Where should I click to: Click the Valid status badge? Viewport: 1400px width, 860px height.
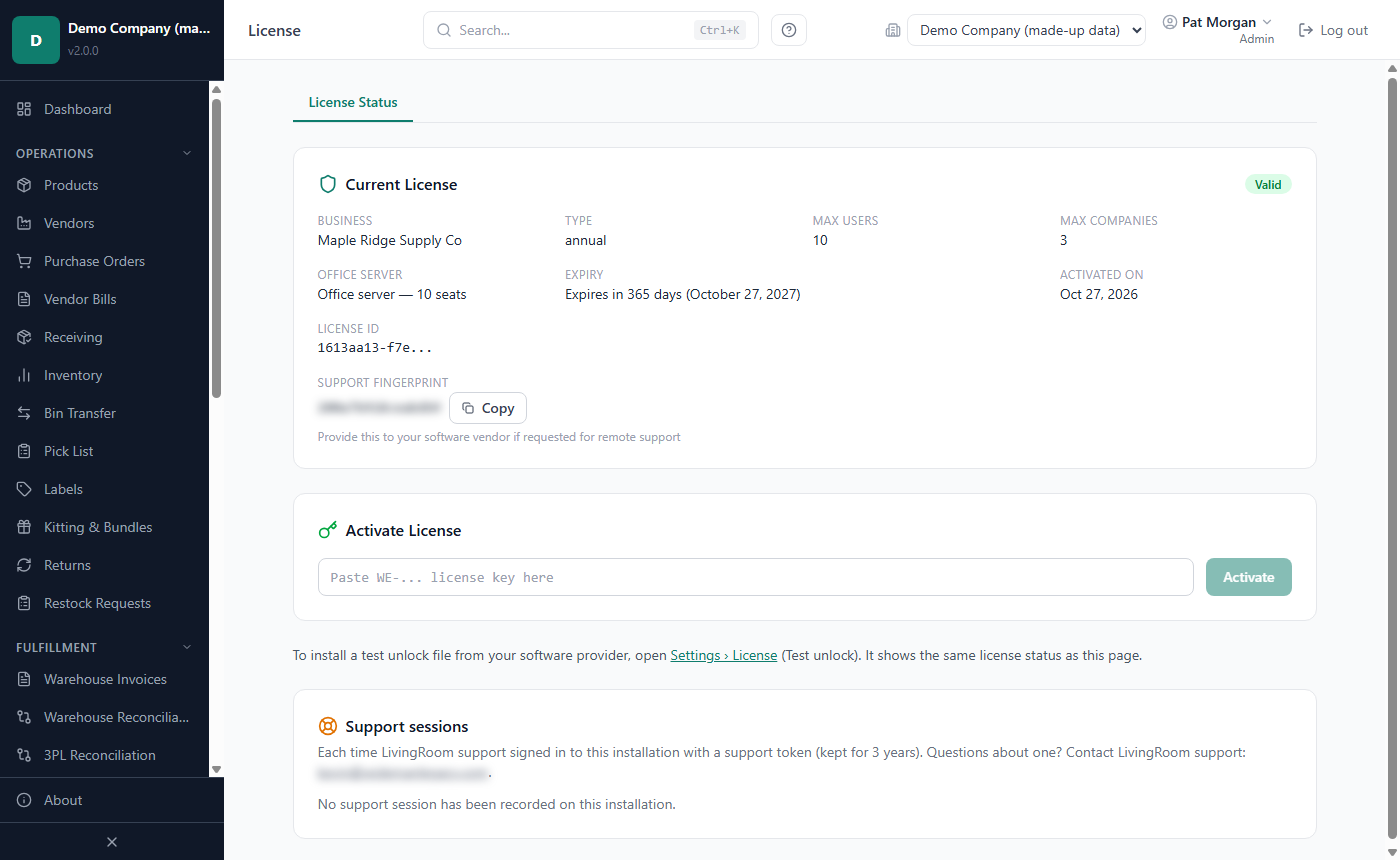point(1268,184)
